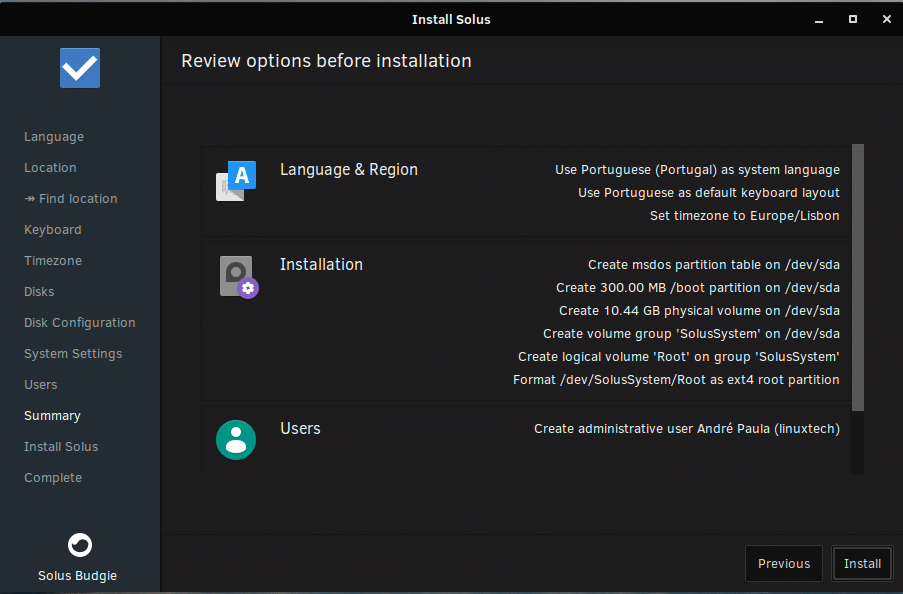Click the Language & Region heading
The width and height of the screenshot is (903, 594).
[349, 169]
